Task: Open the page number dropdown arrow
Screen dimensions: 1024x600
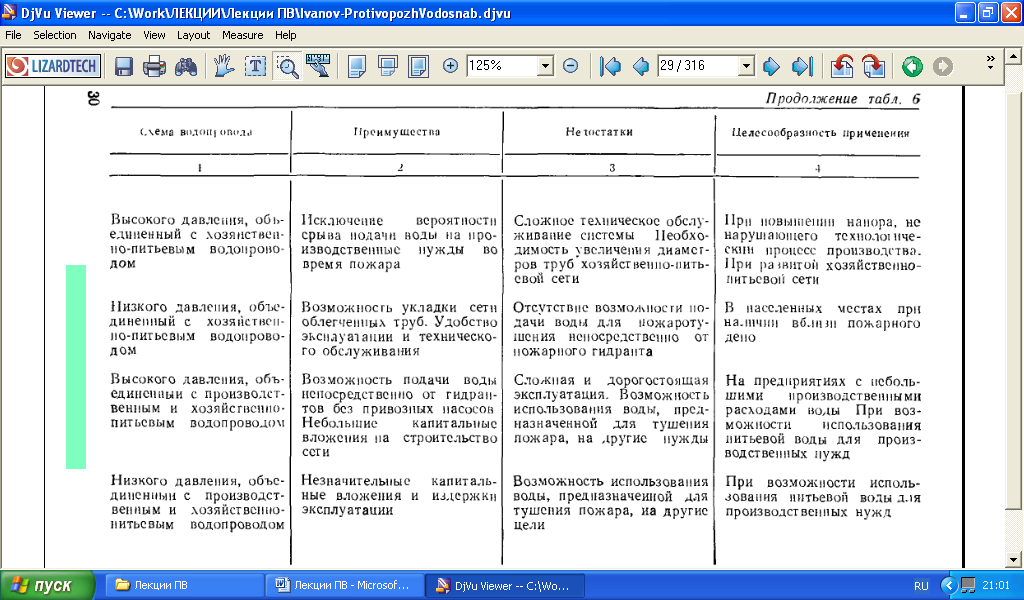Action: point(746,66)
